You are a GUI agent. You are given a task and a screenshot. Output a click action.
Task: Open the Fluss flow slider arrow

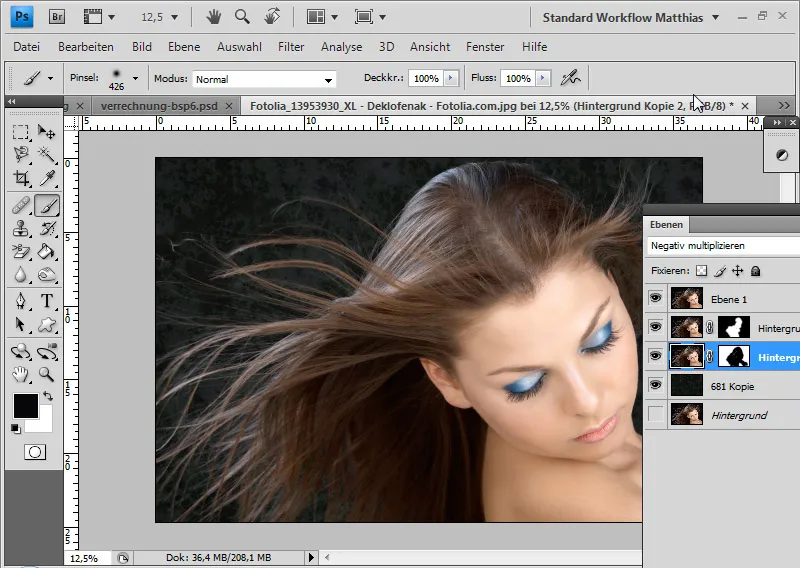click(543, 78)
